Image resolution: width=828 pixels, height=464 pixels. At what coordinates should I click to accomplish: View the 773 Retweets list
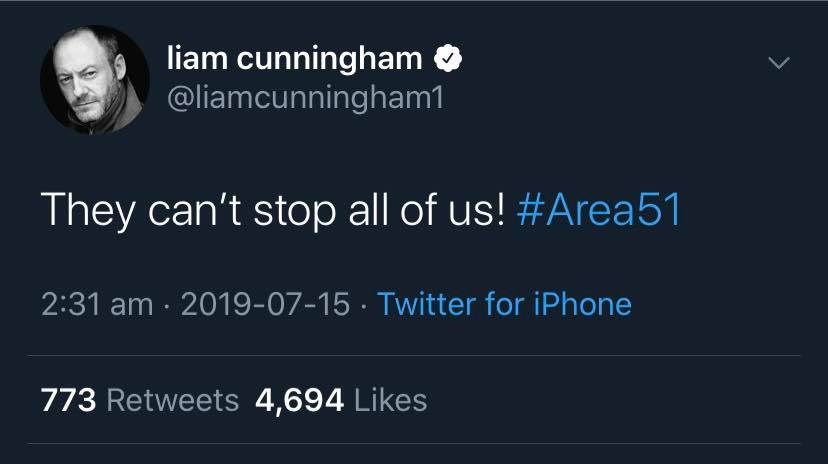pyautogui.click(x=140, y=400)
